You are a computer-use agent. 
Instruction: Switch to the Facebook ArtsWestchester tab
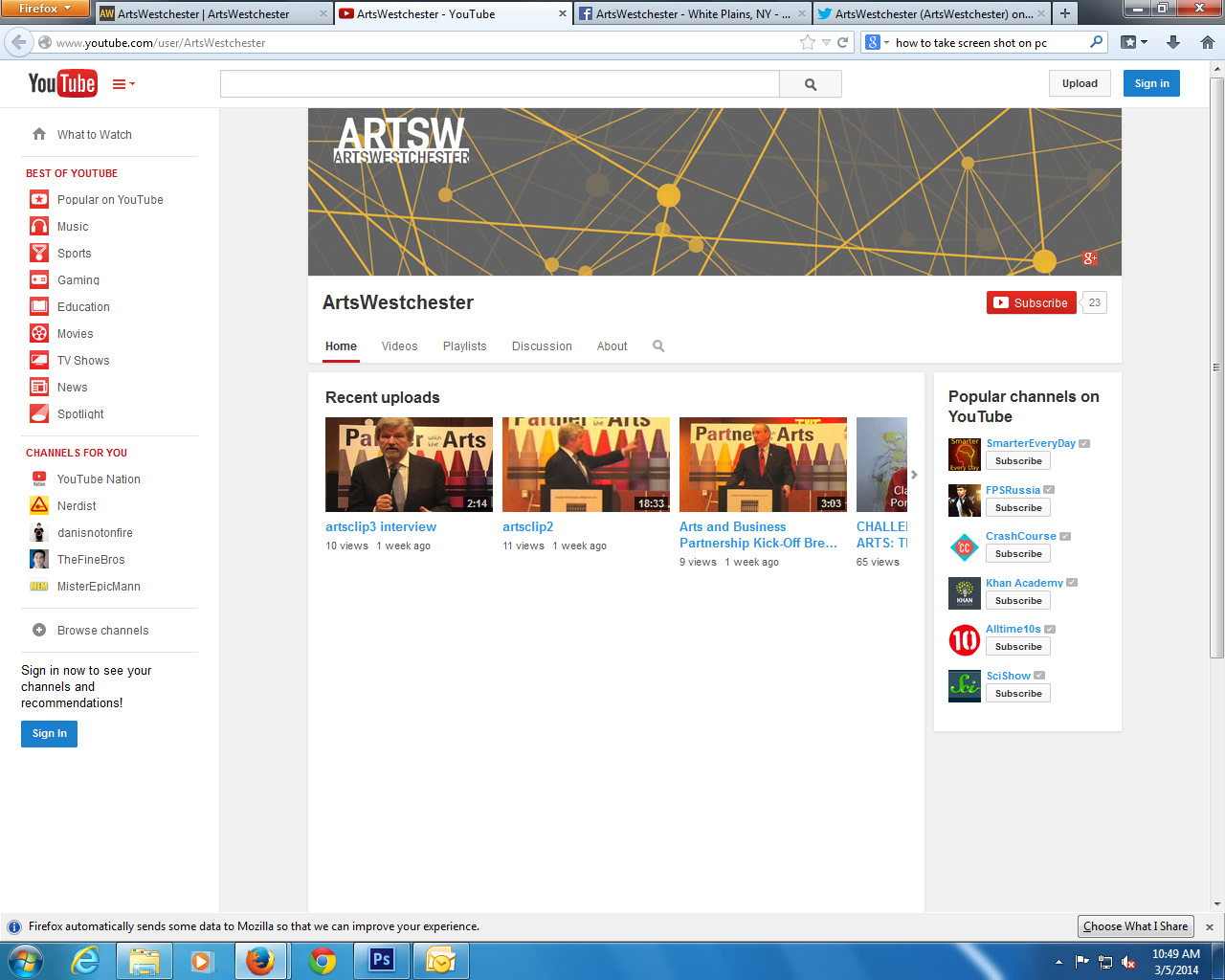pos(692,13)
